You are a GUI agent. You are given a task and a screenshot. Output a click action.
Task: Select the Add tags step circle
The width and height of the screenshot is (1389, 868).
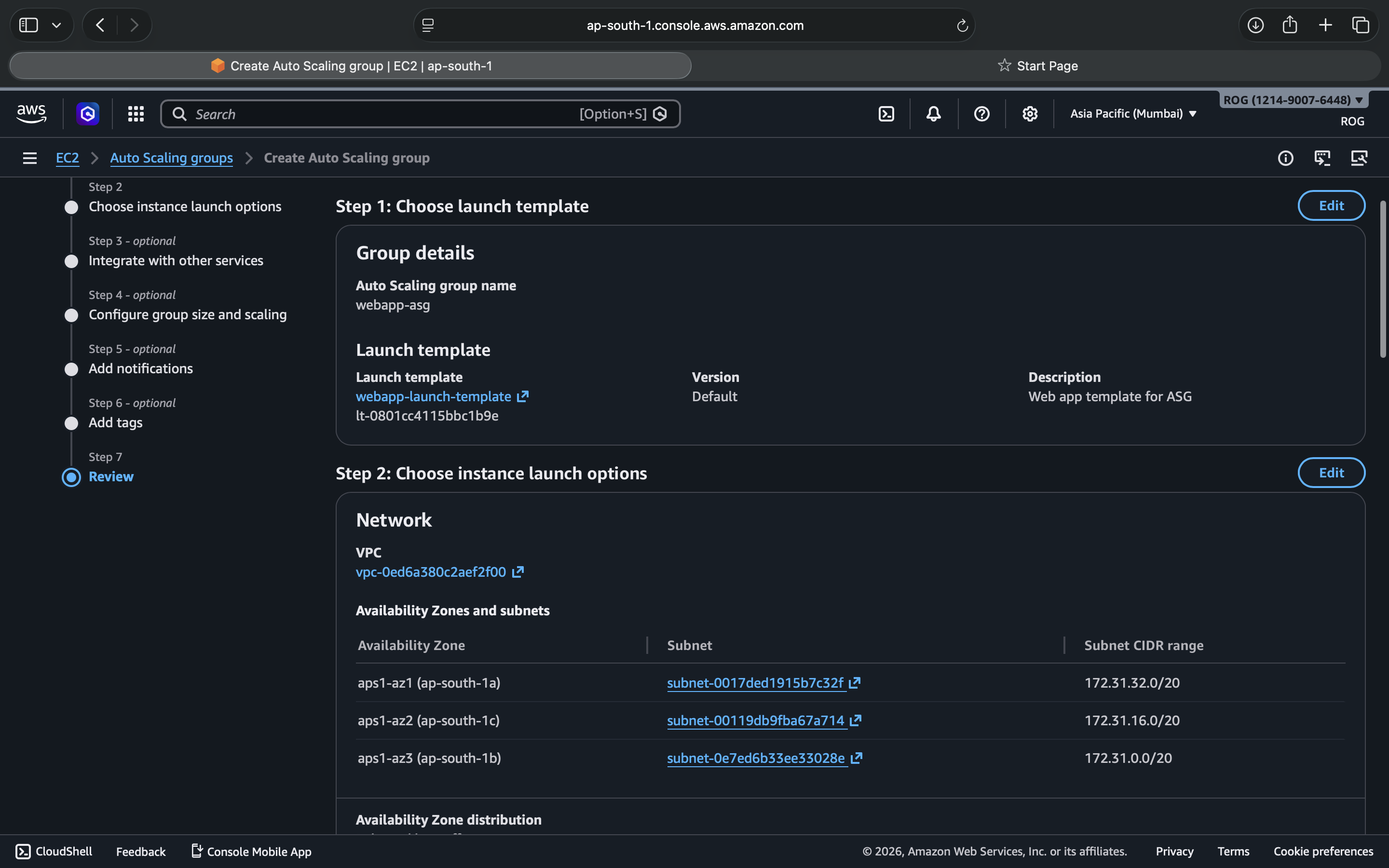[71, 423]
